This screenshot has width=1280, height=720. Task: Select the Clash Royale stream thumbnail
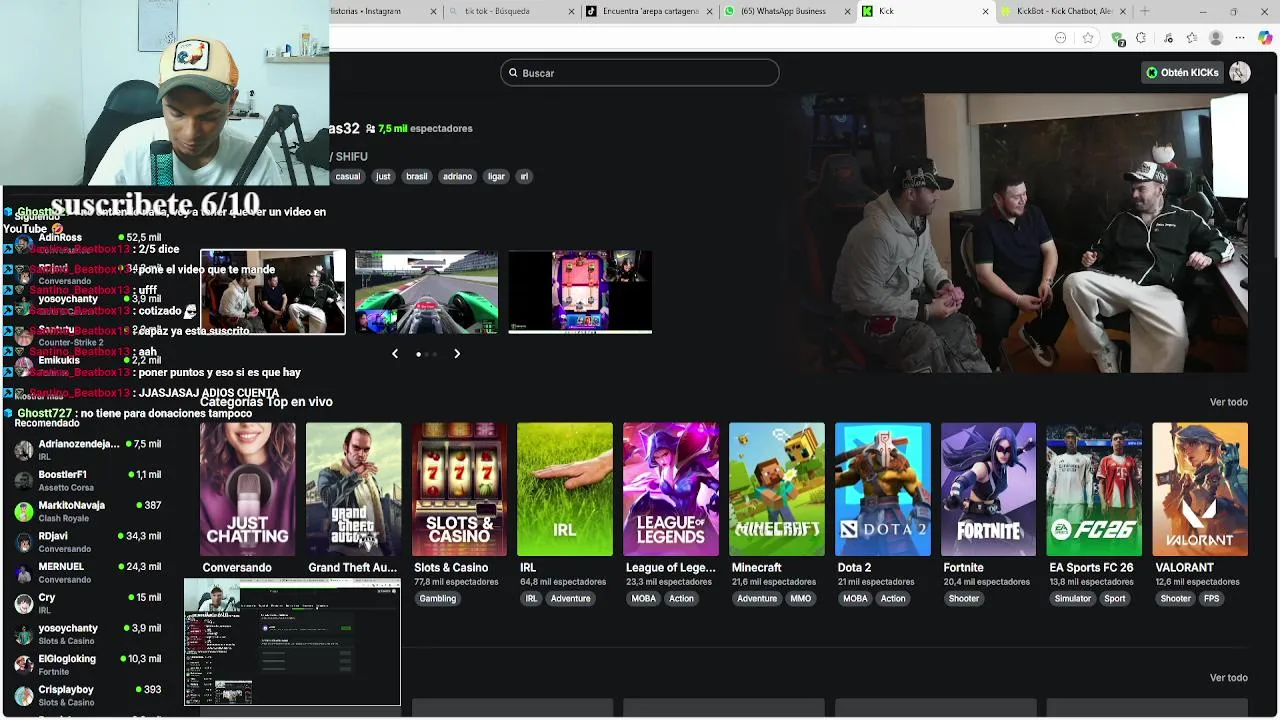580,292
